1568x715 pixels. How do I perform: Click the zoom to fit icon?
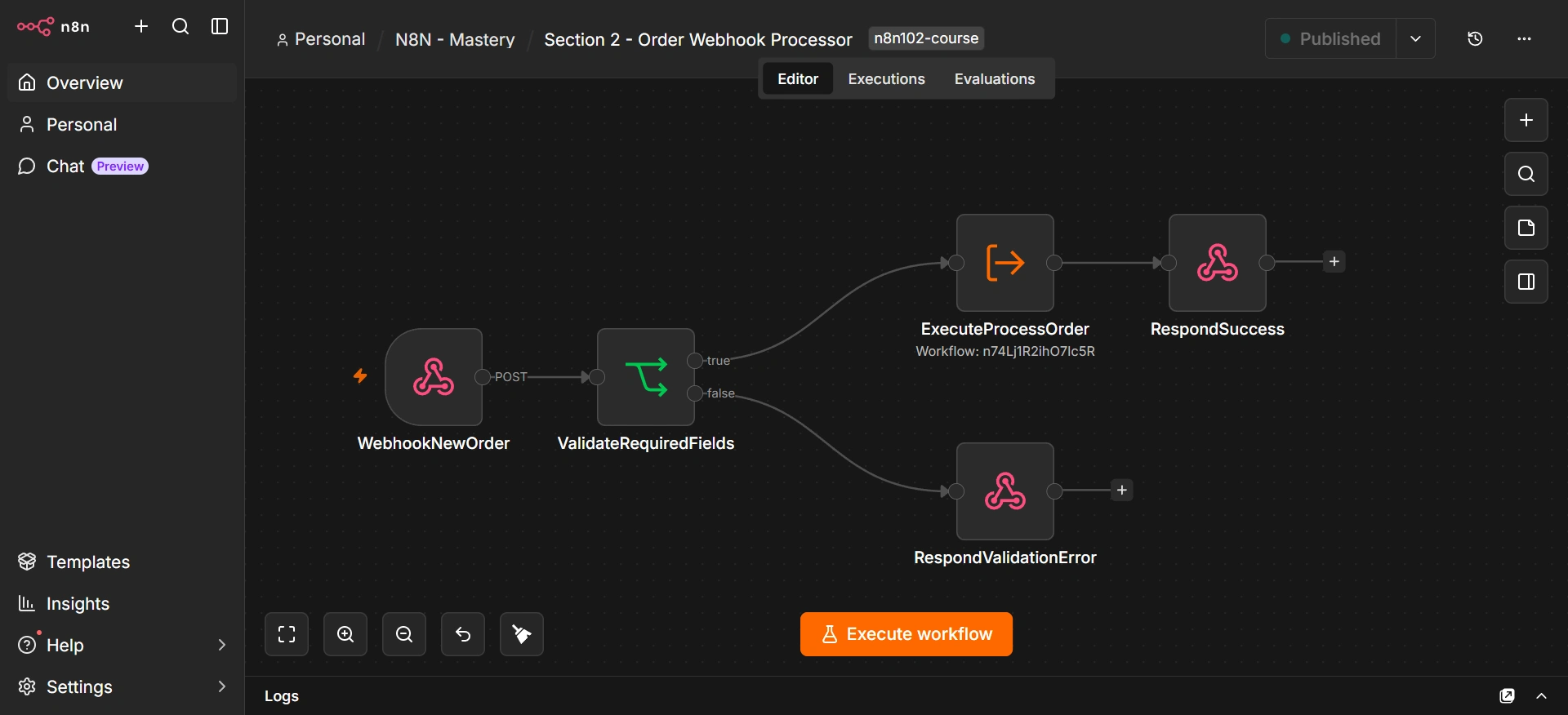tap(287, 634)
